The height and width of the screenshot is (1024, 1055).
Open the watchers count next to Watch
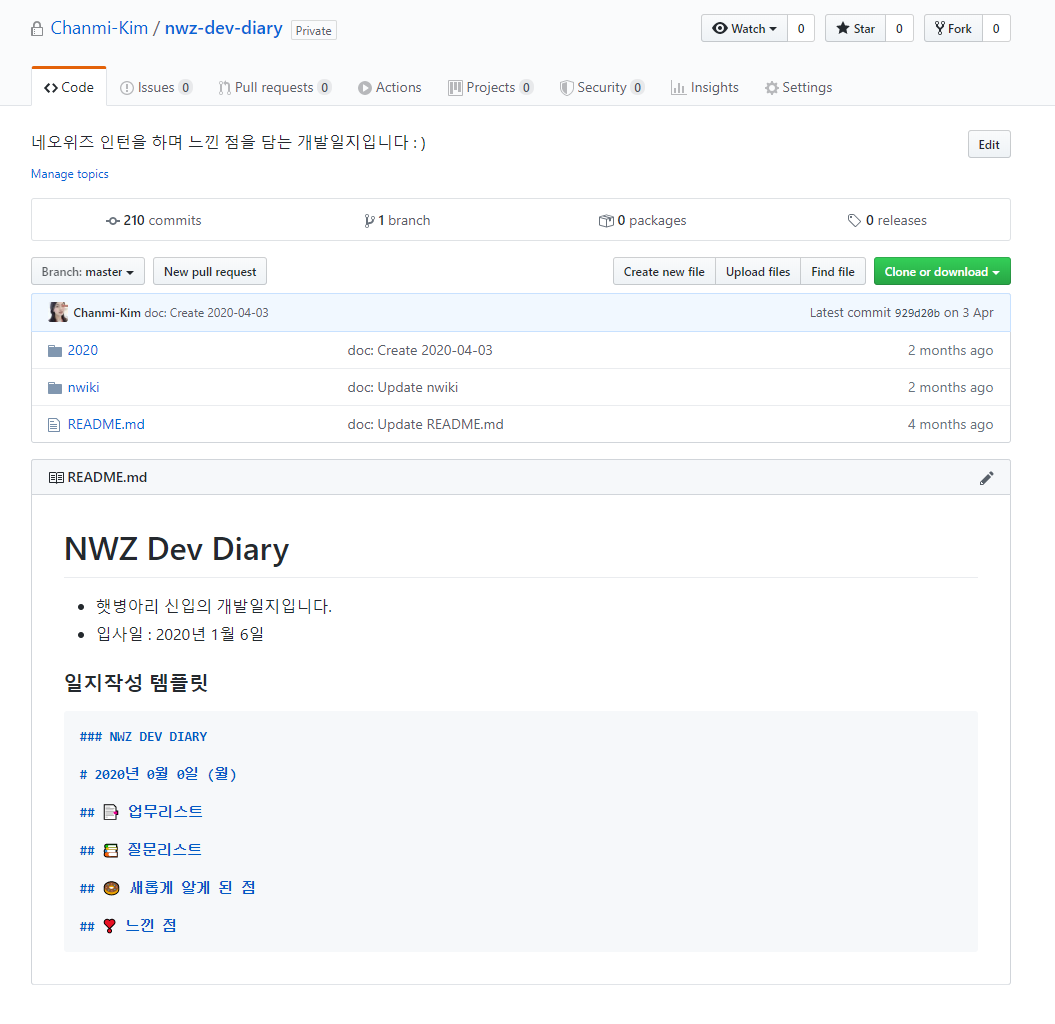pos(801,28)
